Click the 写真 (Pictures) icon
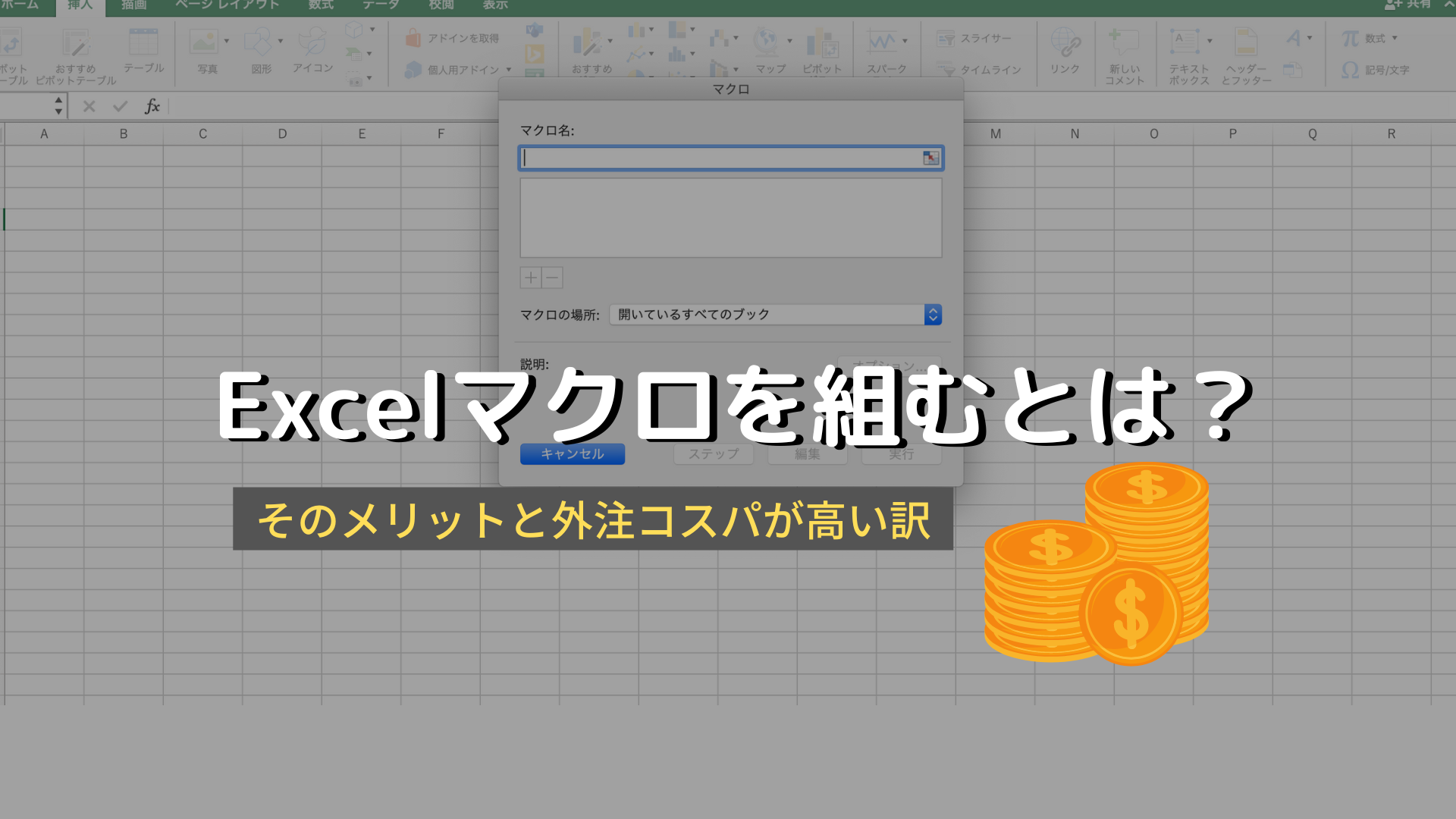 (203, 42)
